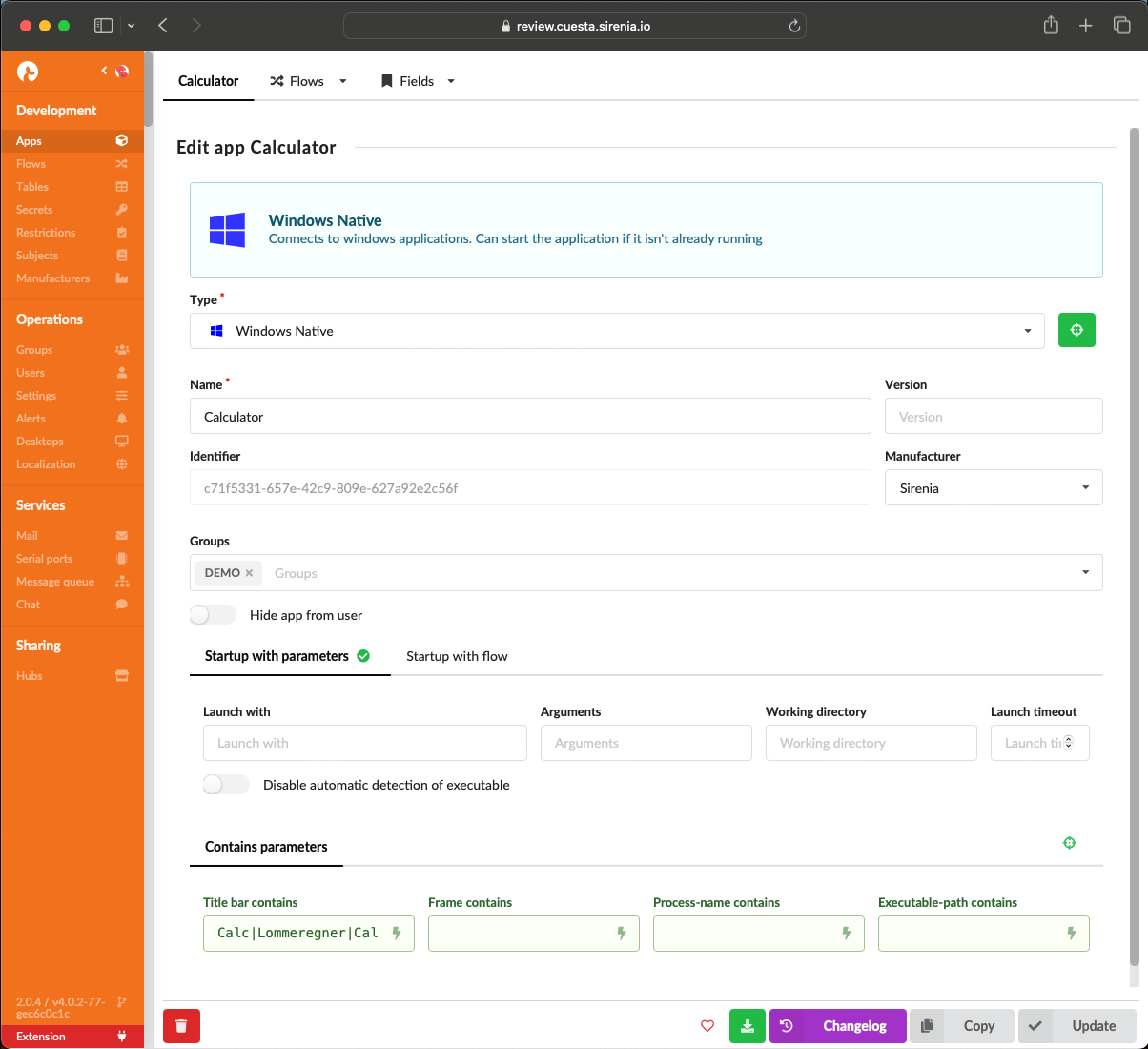Open Tables via its grid icon
Viewport: 1148px width, 1049px height.
[x=122, y=187]
